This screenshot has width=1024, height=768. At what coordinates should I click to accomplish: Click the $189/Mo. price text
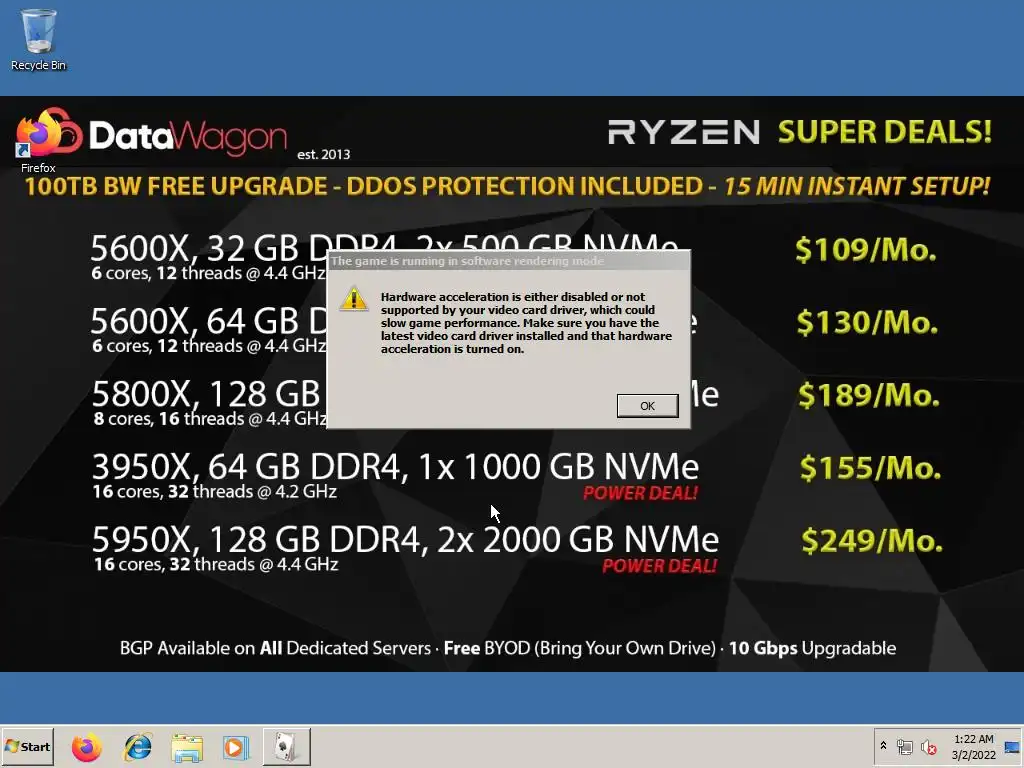pyautogui.click(x=869, y=395)
